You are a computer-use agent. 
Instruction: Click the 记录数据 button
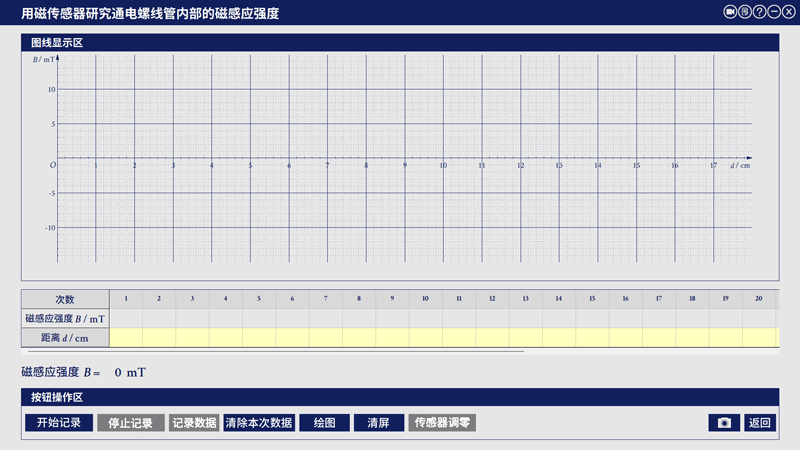point(194,423)
